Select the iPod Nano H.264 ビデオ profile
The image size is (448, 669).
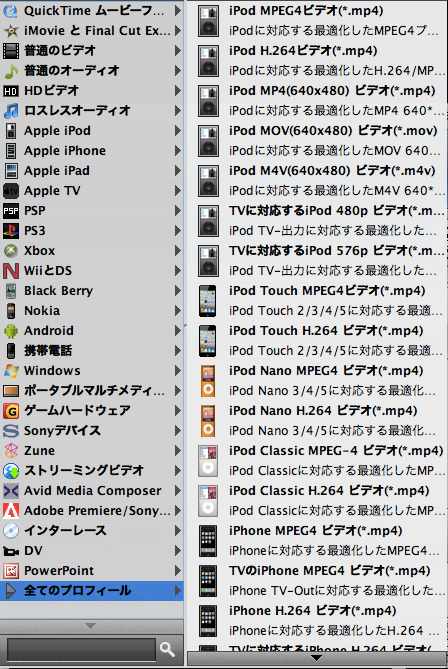coord(318,421)
